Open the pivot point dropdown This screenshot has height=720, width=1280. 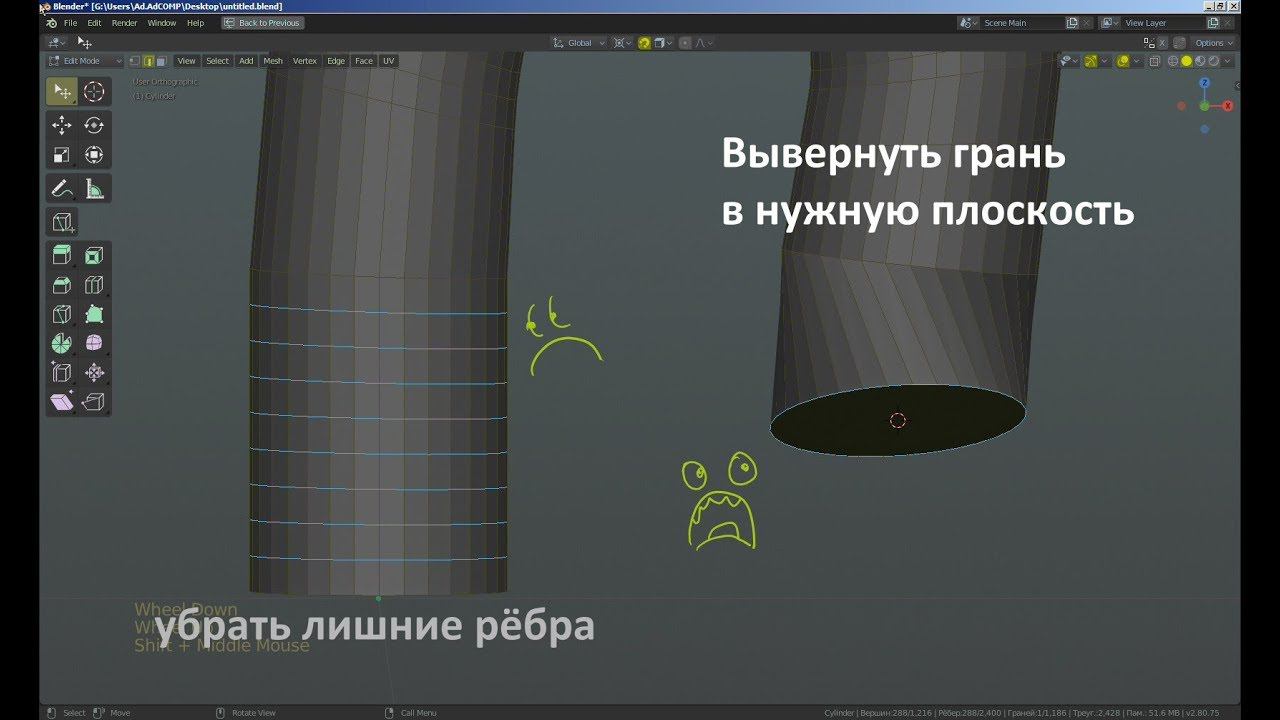622,43
